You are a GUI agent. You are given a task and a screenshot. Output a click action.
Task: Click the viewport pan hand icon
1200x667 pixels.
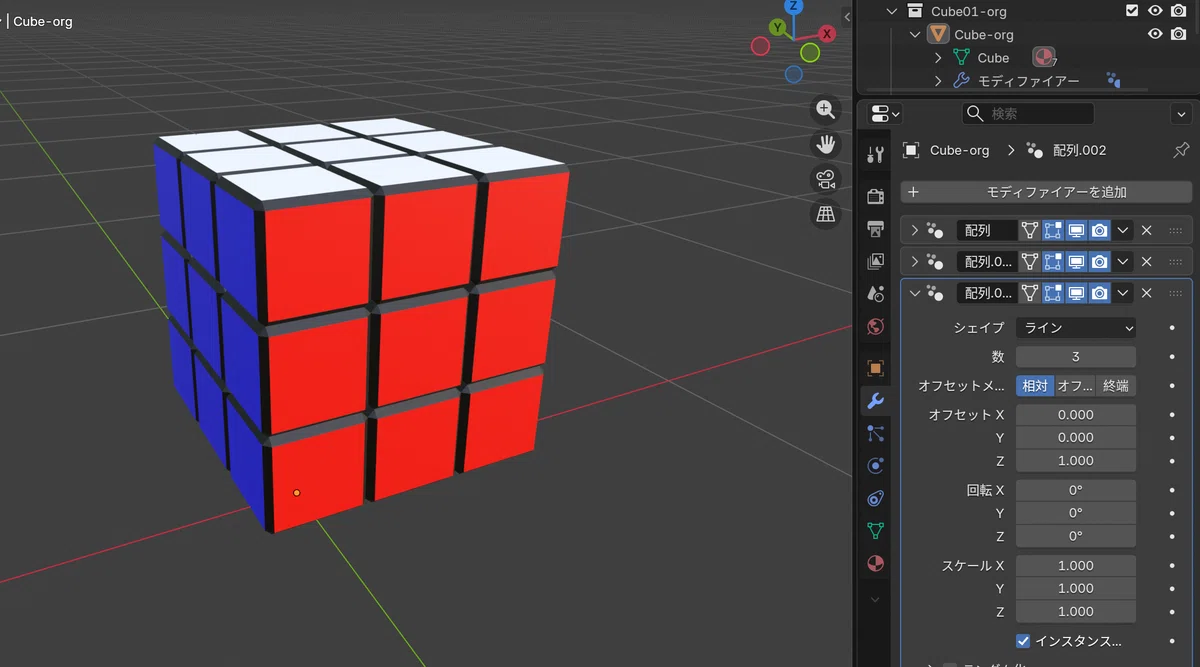click(825, 144)
